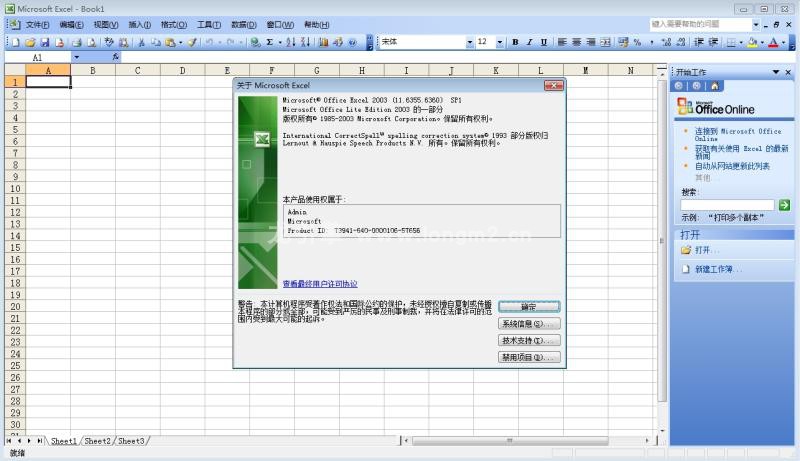Decrease decimal places icon

pos(681,42)
